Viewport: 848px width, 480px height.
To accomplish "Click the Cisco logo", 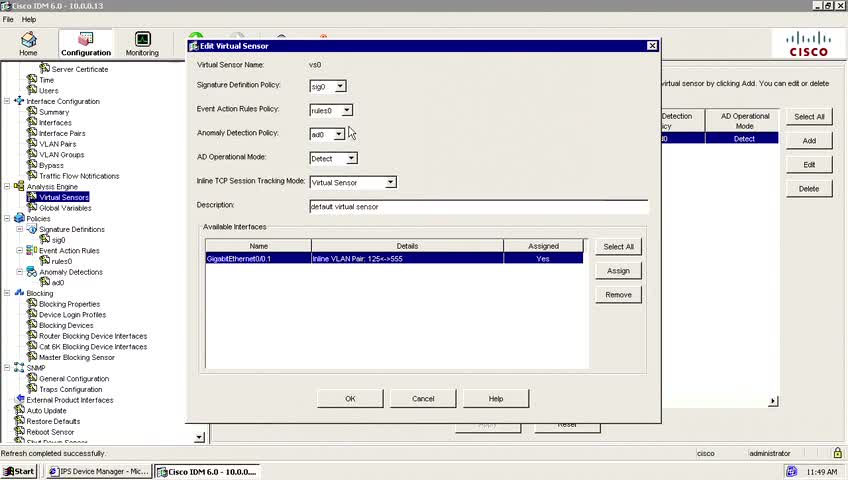I will click(x=809, y=44).
